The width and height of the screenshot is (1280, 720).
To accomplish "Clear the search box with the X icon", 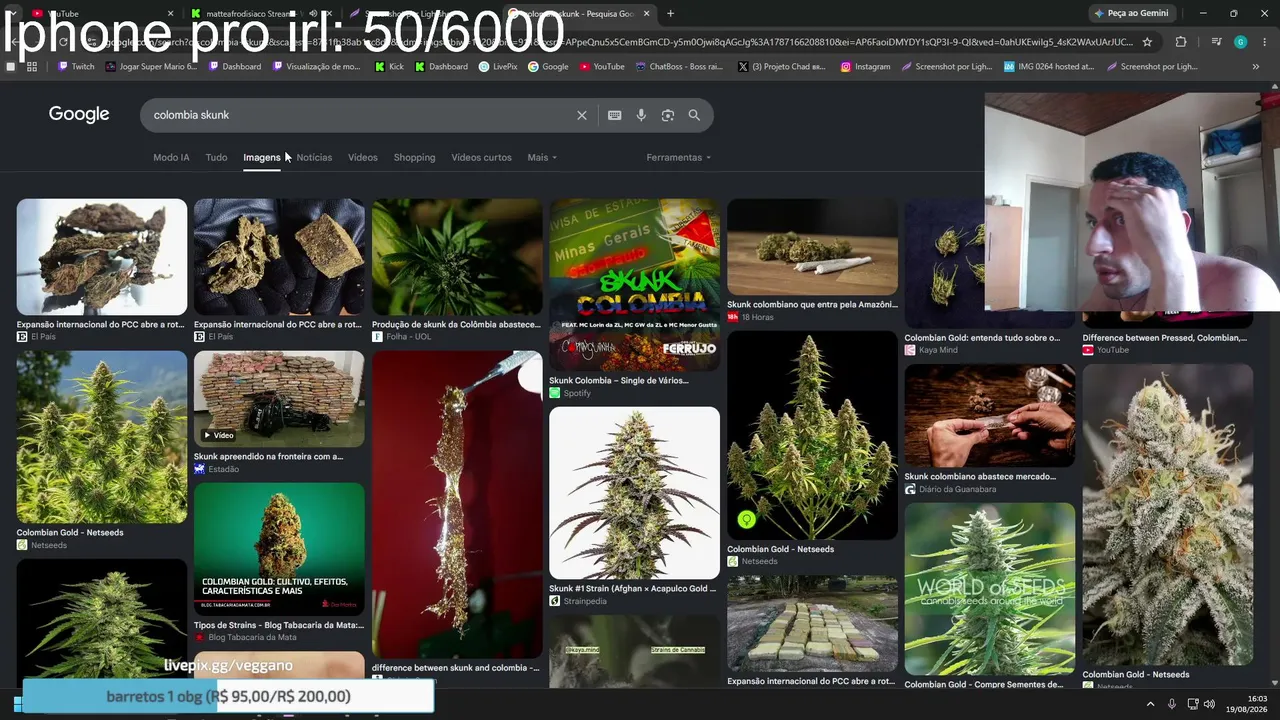I will (582, 115).
